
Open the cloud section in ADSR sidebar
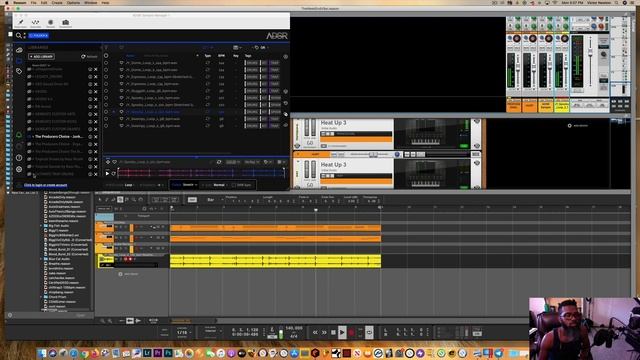[x=19, y=50]
